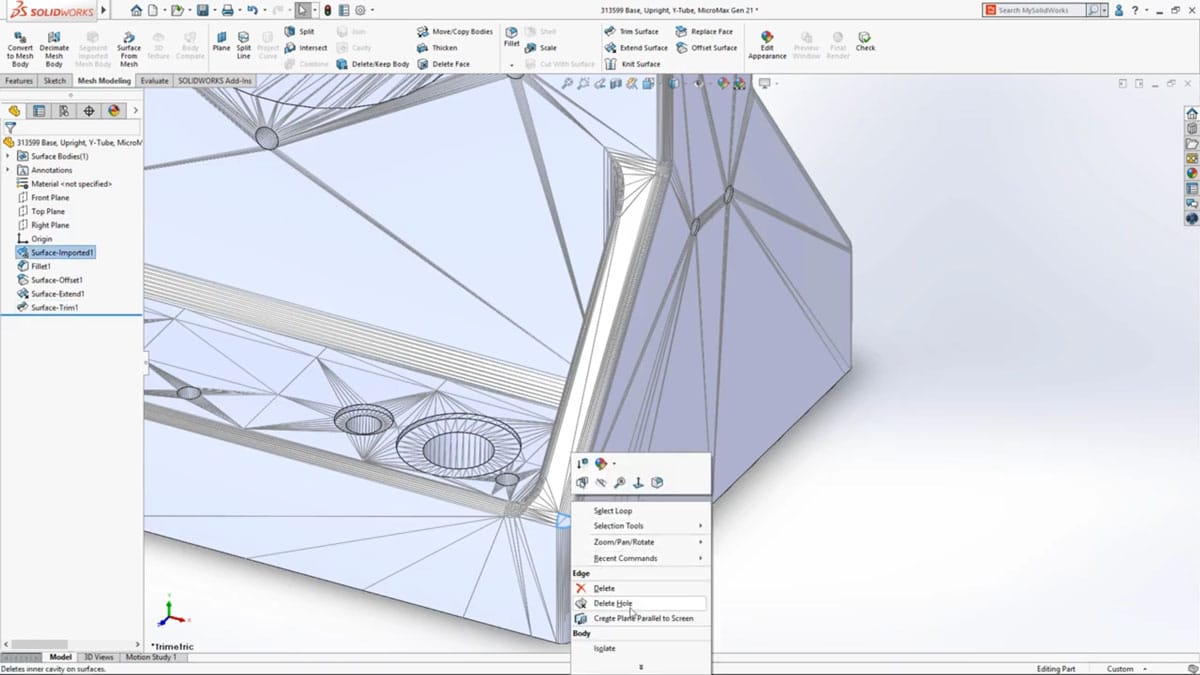Open Fillet dropdown arrow

[511, 65]
